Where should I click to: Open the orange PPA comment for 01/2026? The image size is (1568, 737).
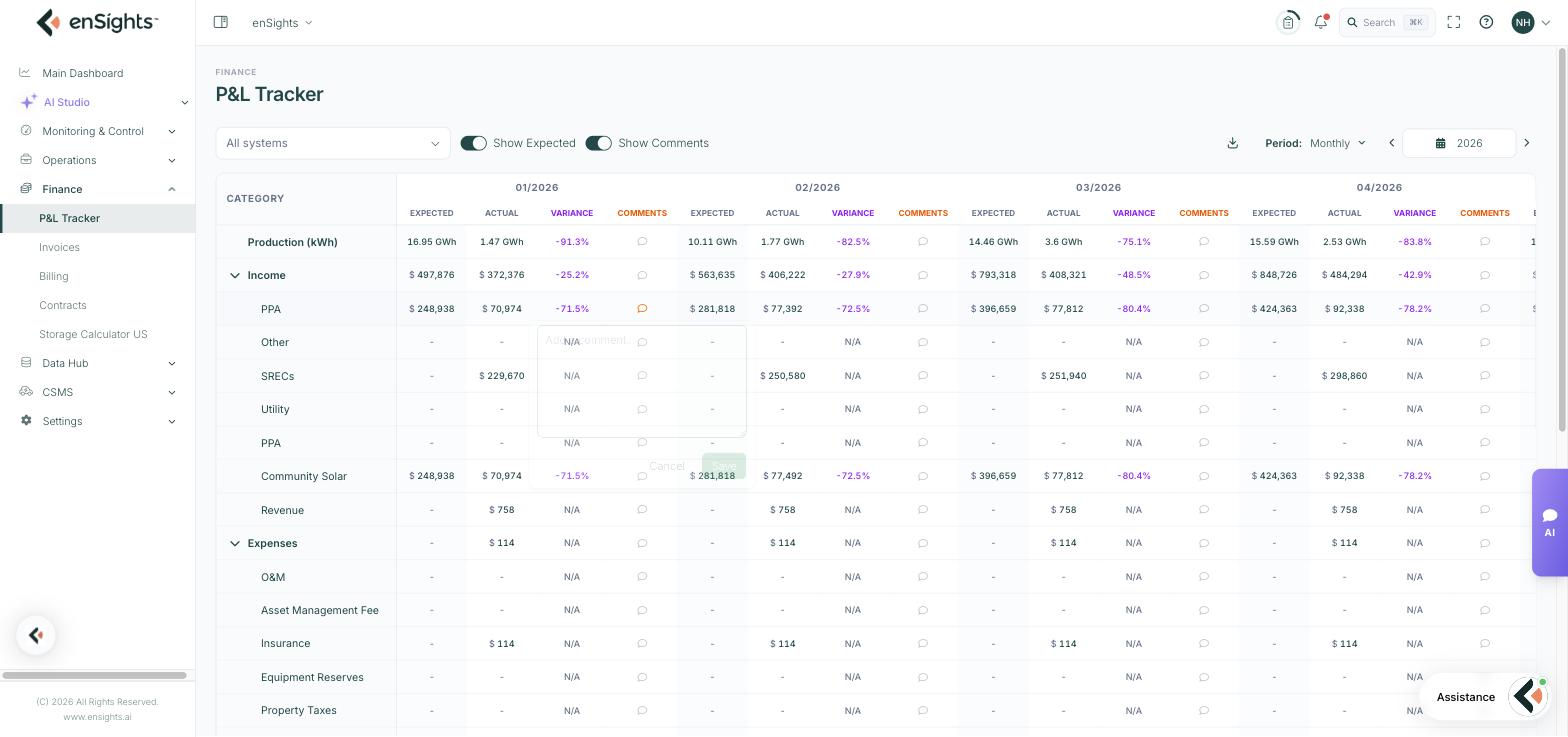[x=642, y=309]
